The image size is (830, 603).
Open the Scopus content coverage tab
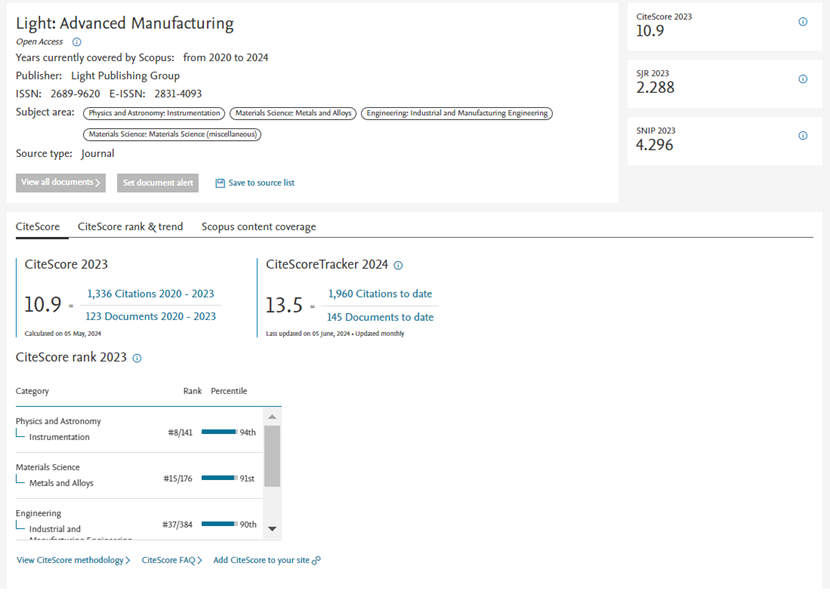coord(258,227)
